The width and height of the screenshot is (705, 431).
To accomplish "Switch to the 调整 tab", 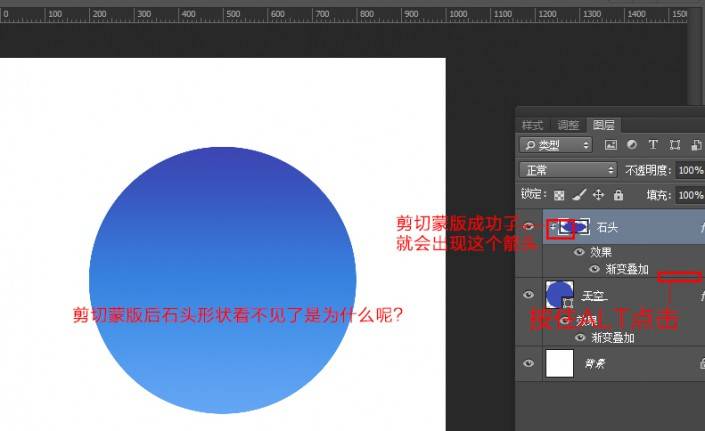I will (x=568, y=125).
